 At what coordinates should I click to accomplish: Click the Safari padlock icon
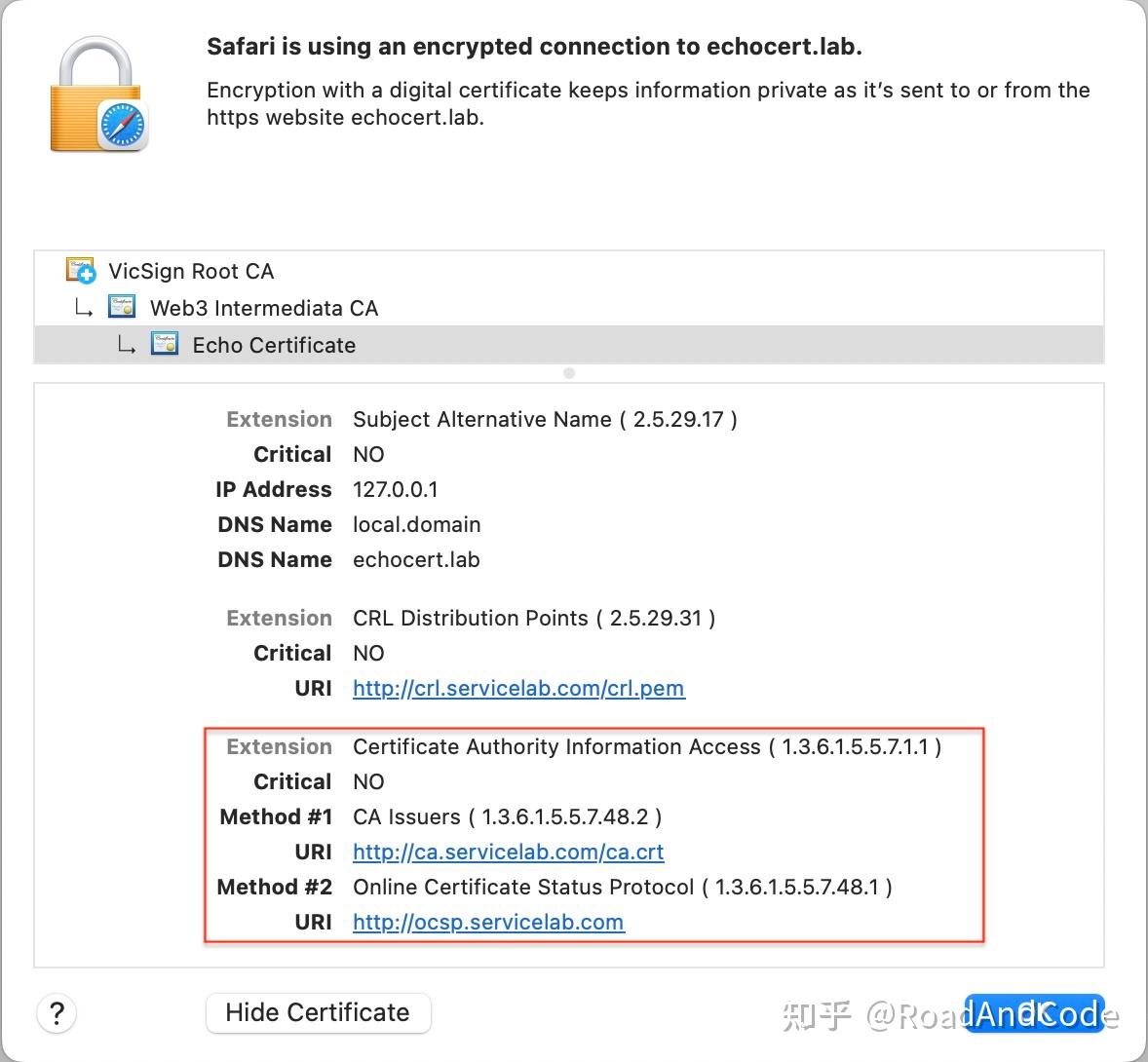98,95
